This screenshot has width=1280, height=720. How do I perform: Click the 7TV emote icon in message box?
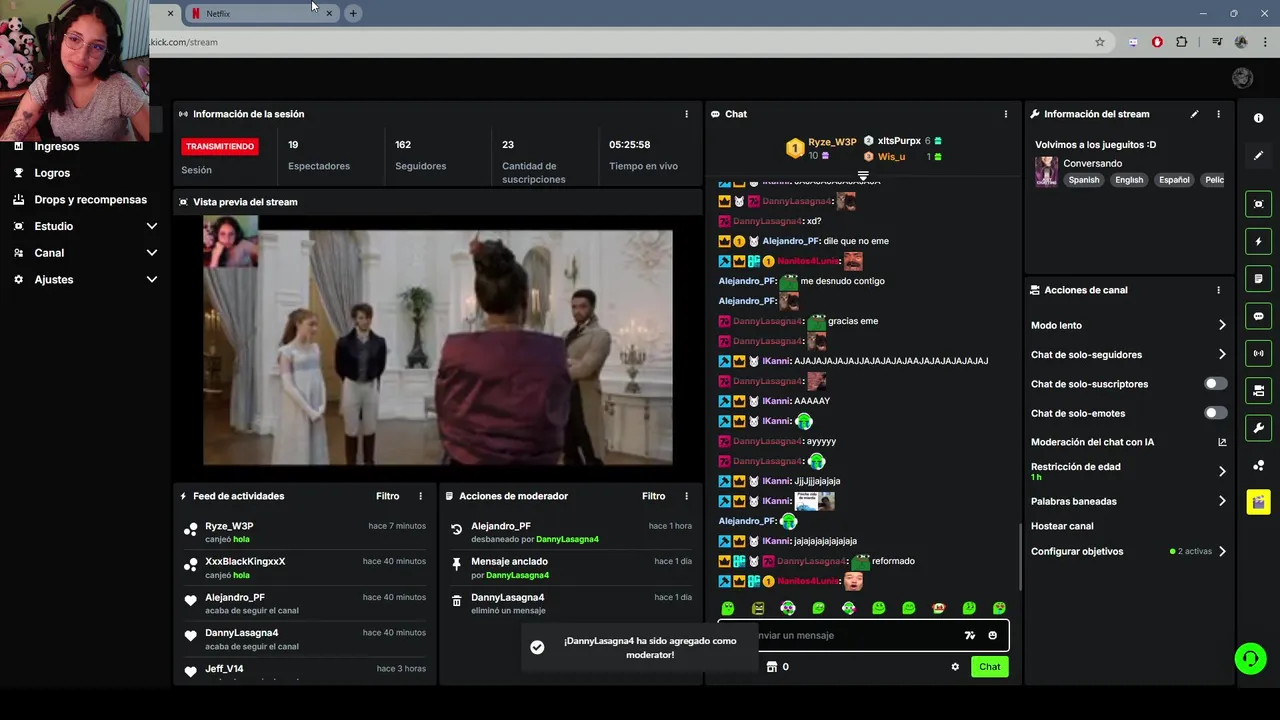969,635
